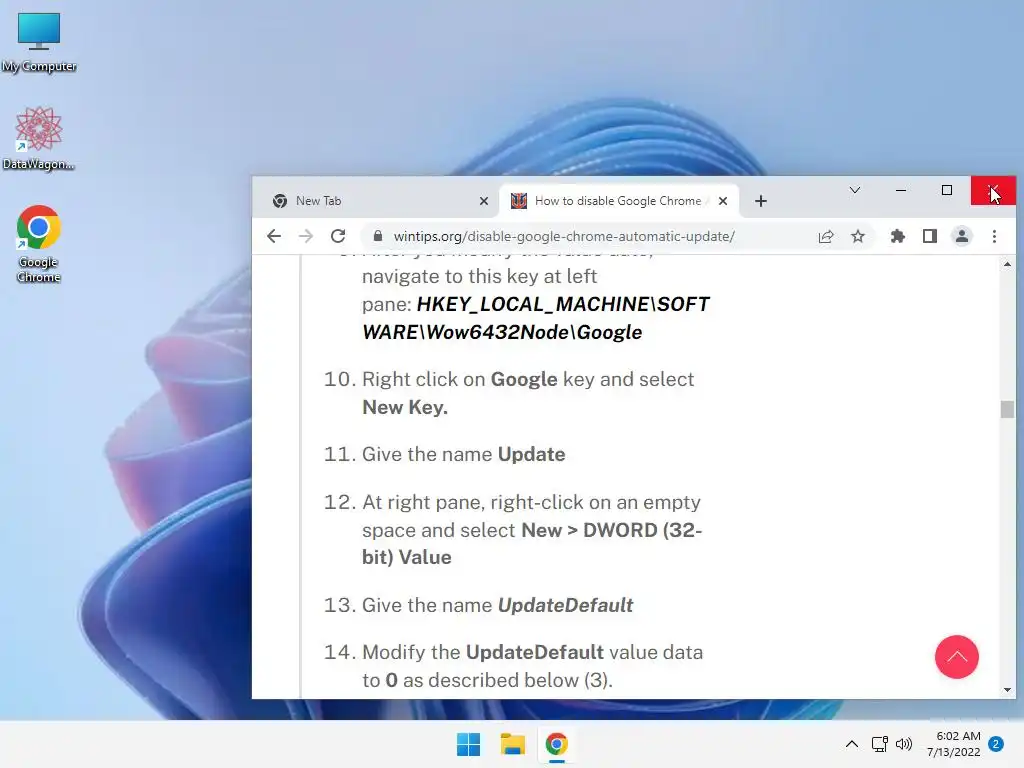Click the italic 'UpdateDefault' text in step 13

(x=565, y=605)
